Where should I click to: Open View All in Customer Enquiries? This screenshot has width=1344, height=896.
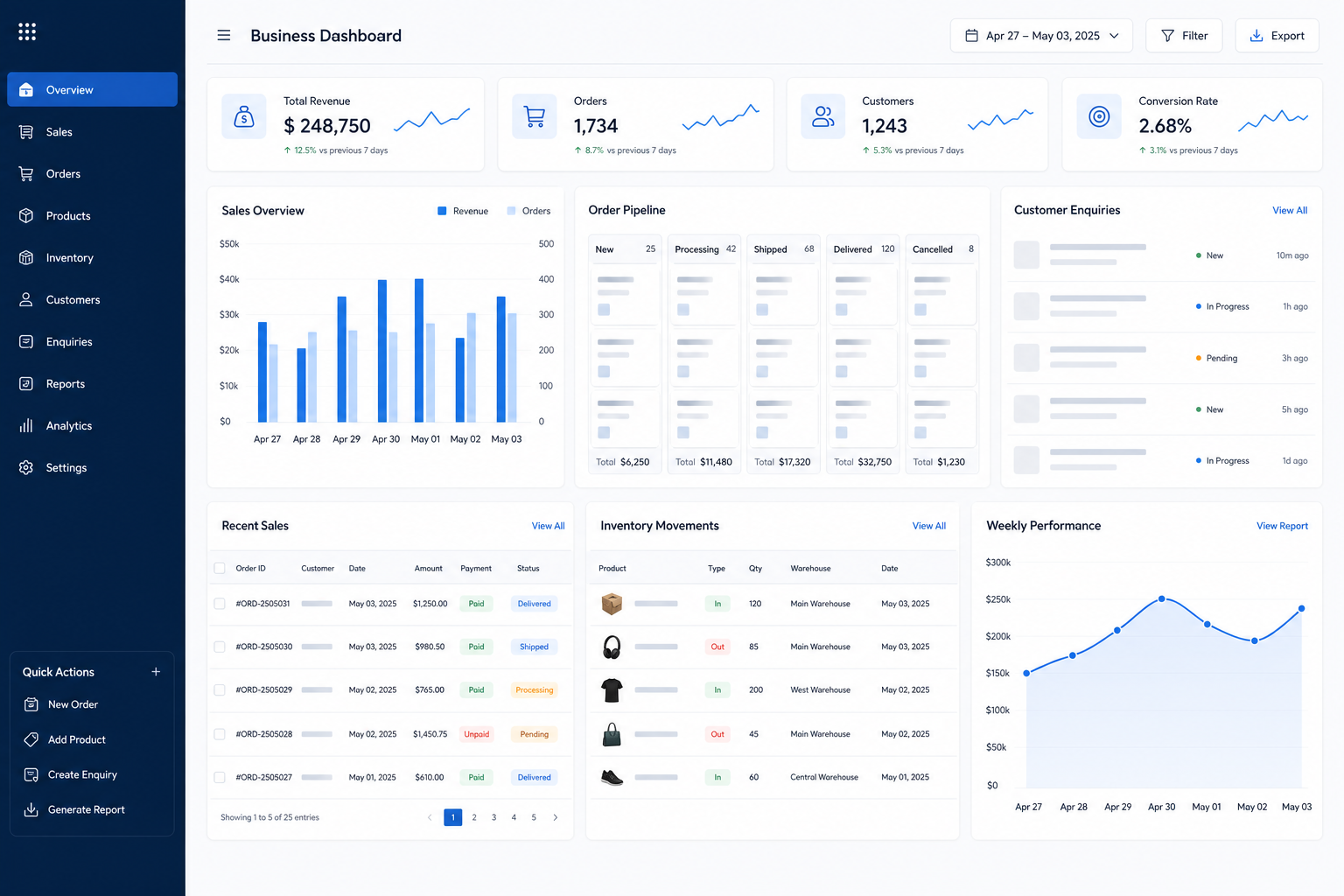1290,211
